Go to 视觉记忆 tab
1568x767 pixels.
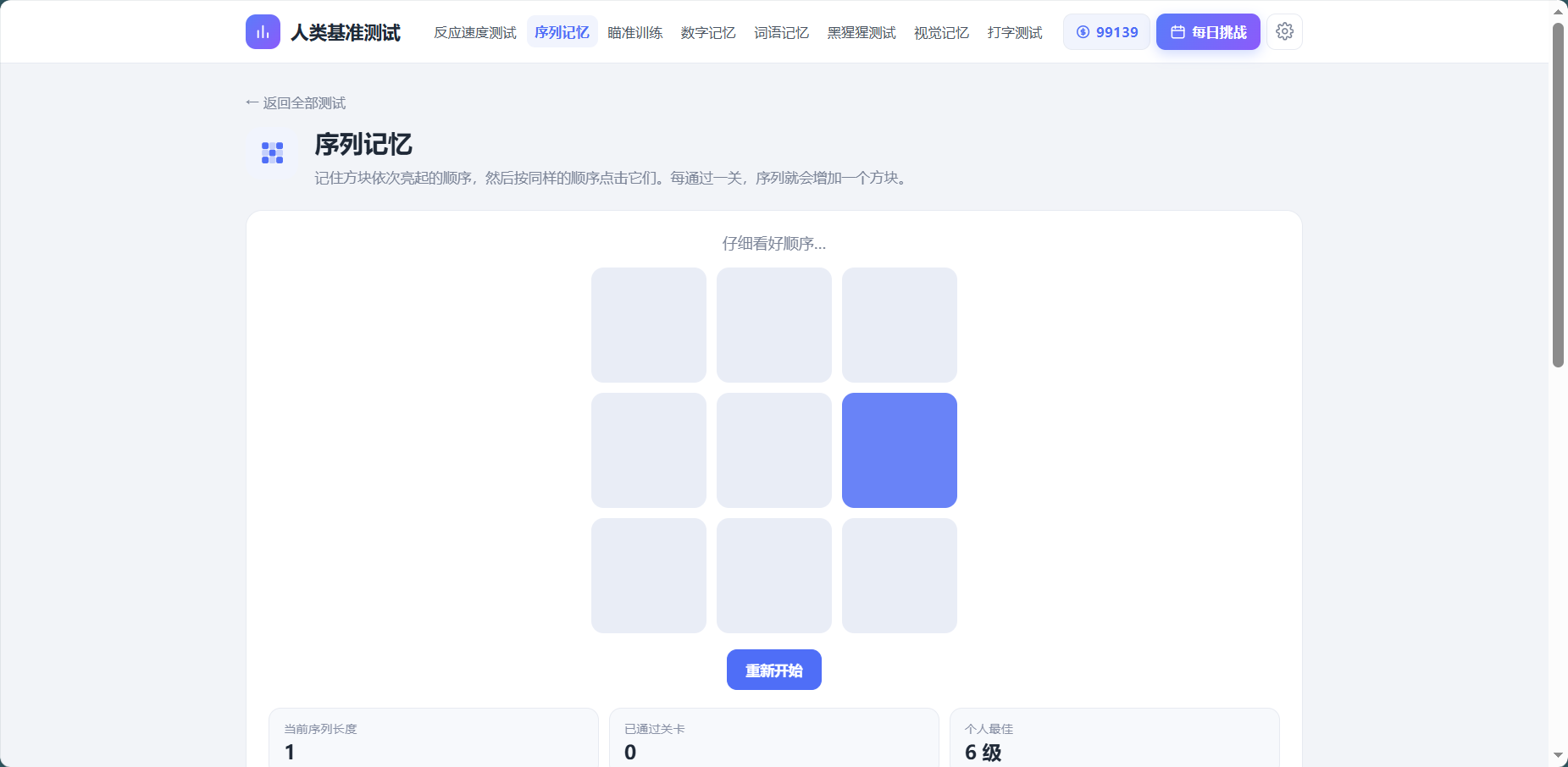[x=941, y=32]
